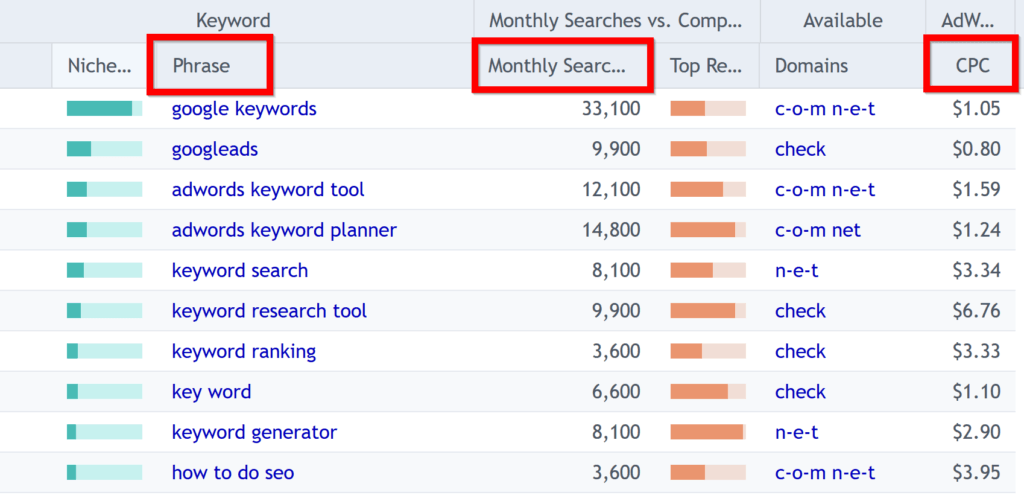Sort by Monthly Searches column header
This screenshot has width=1024, height=504.
coord(555,66)
